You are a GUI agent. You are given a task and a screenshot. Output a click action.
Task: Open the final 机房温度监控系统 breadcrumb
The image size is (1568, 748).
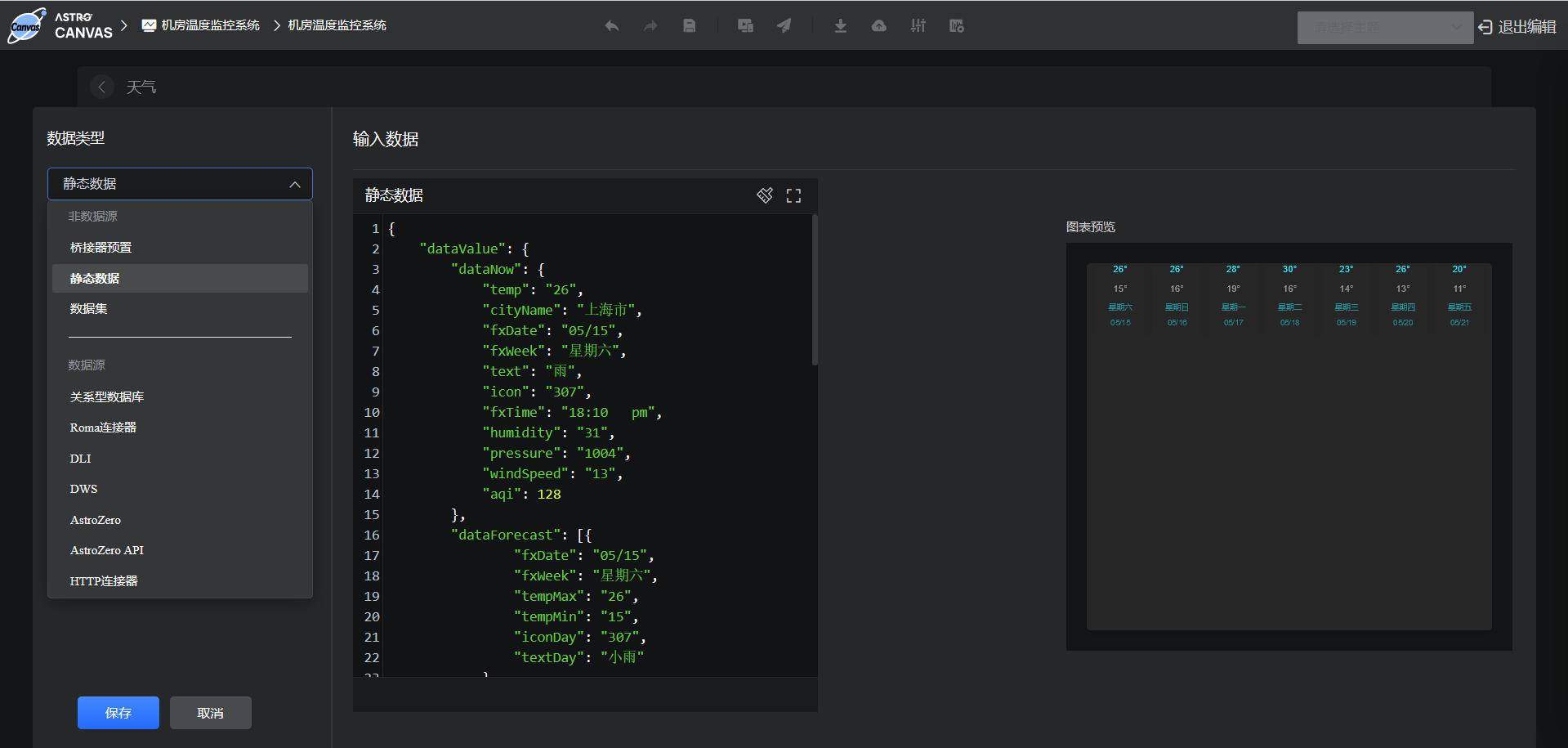click(x=337, y=25)
